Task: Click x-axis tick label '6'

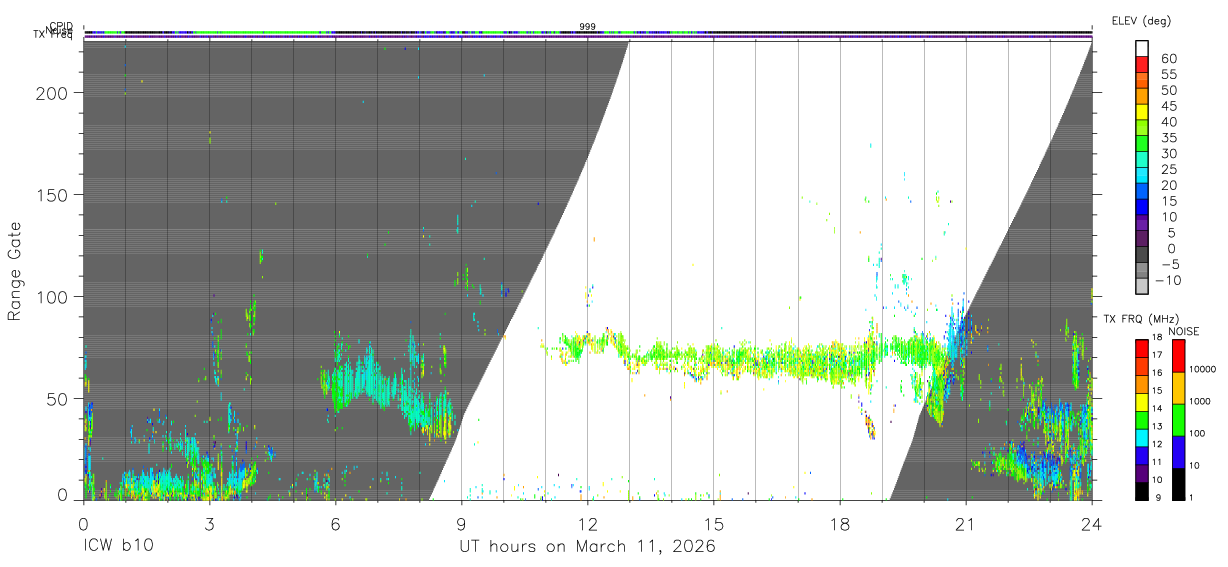Action: 335,523
